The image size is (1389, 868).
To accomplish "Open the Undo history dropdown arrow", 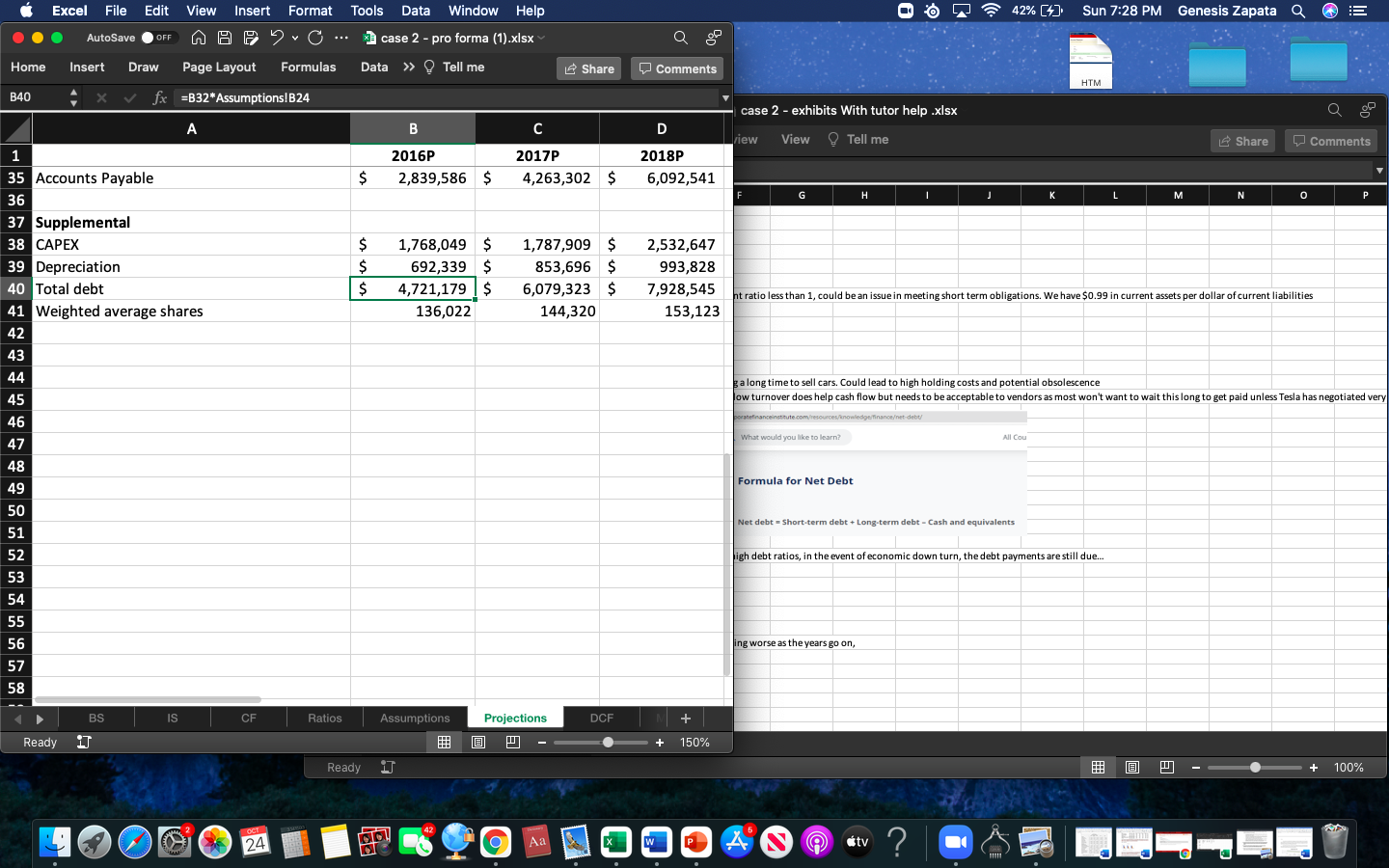I will coord(295,38).
